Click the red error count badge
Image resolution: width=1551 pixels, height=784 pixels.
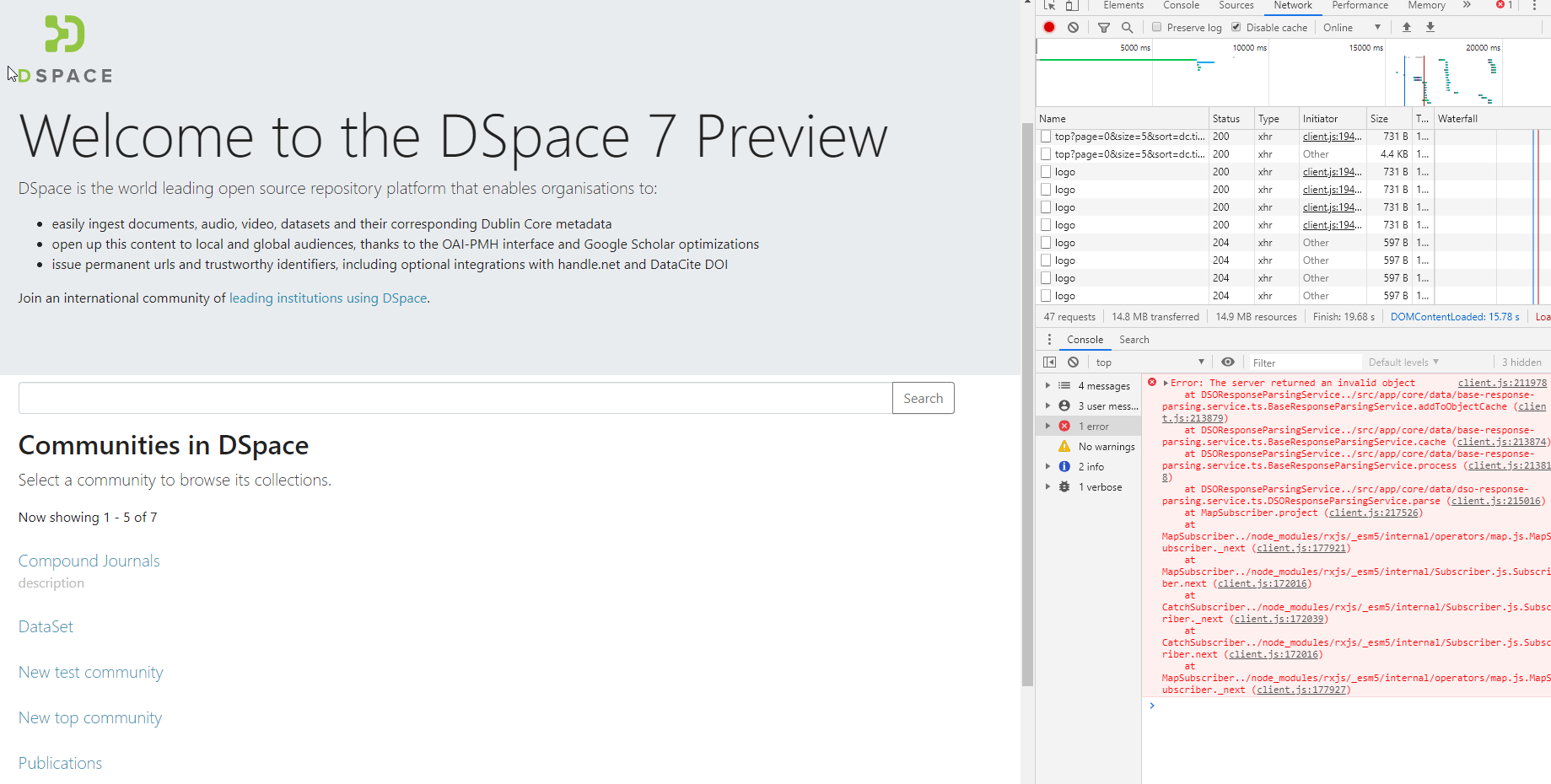(x=1504, y=5)
